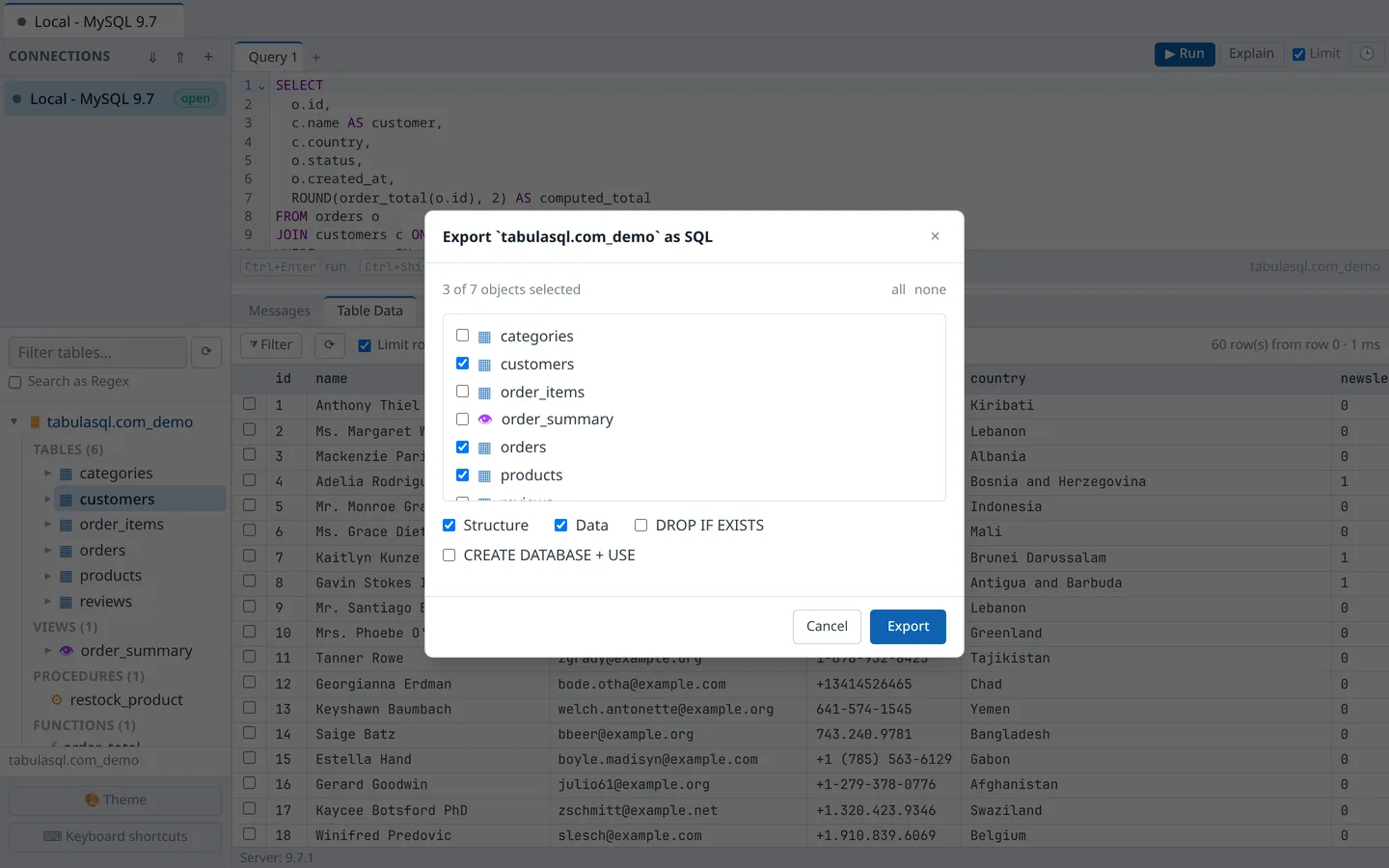Enable Search as Regex checkbox
This screenshot has height=868, width=1389.
14,382
